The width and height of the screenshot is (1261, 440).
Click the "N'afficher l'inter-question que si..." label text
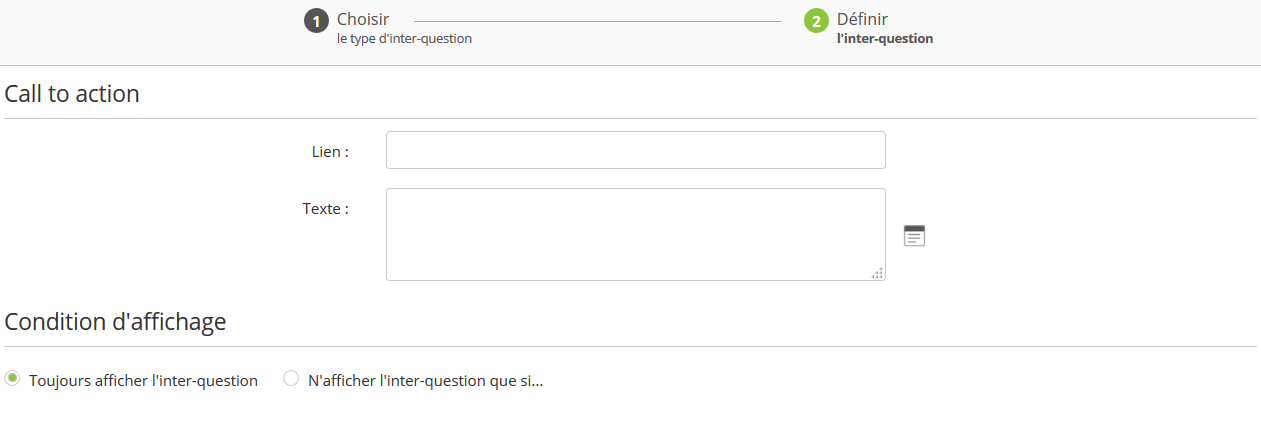click(x=425, y=381)
